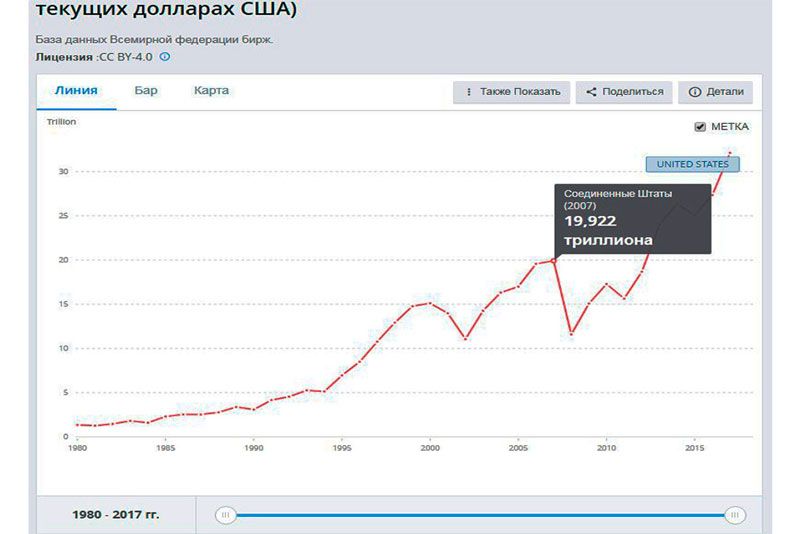Click the 2000 peak data point
The height and width of the screenshot is (534, 800).
(430, 303)
